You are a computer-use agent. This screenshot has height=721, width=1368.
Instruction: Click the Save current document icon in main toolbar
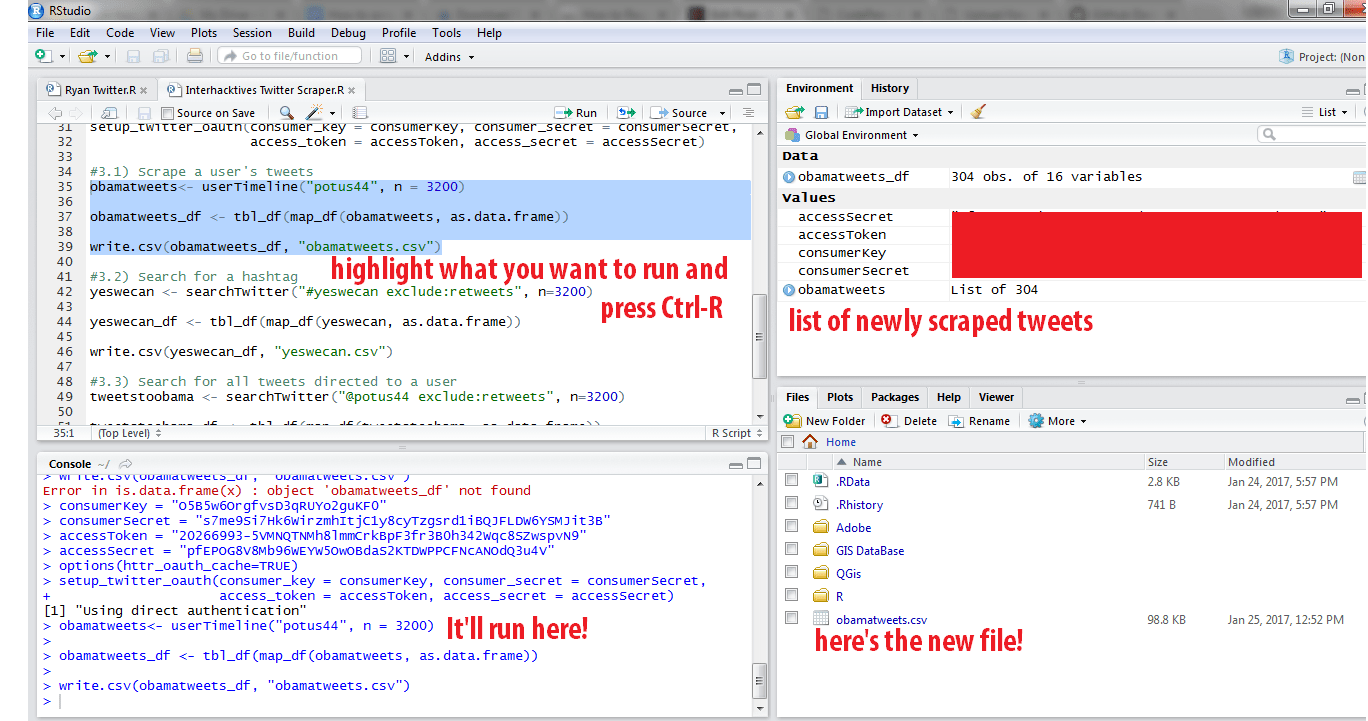click(x=133, y=56)
